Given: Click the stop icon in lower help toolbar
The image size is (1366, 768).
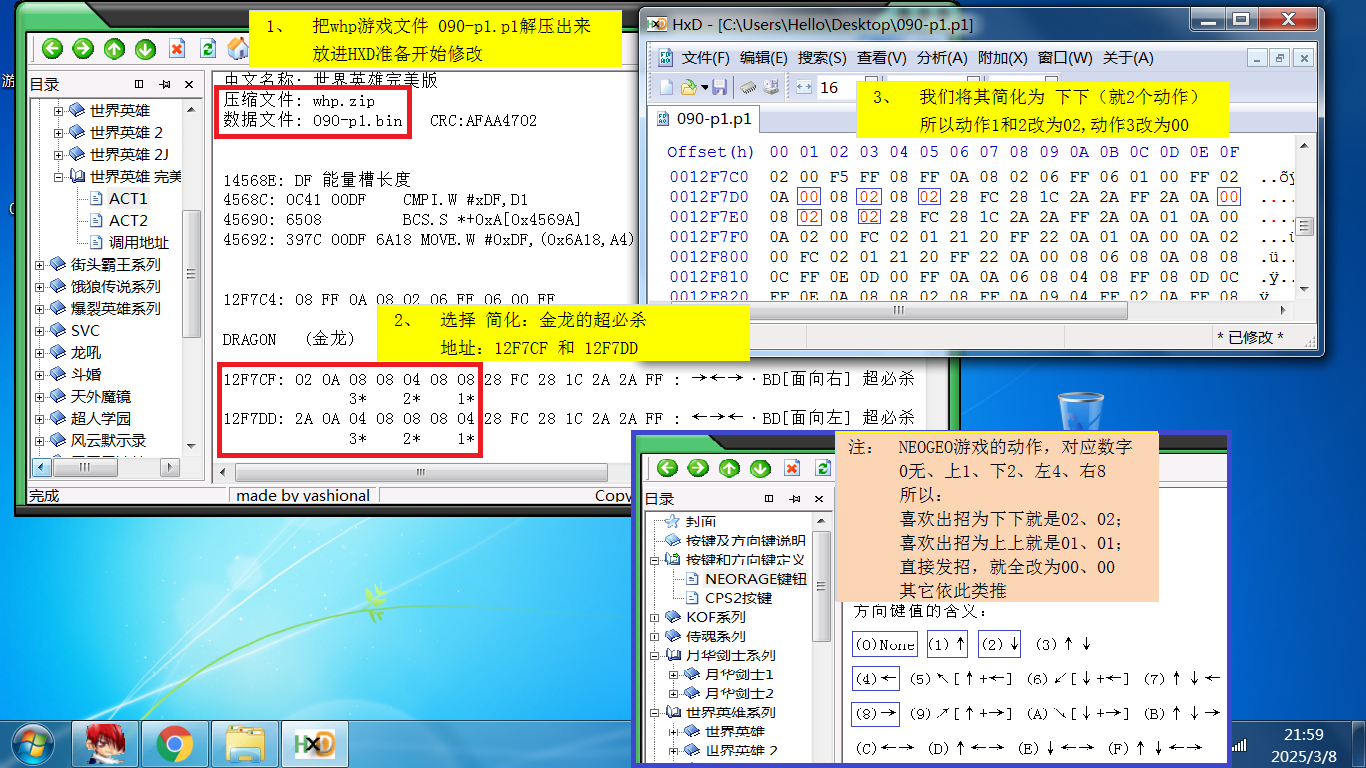Looking at the screenshot, I should (x=792, y=468).
